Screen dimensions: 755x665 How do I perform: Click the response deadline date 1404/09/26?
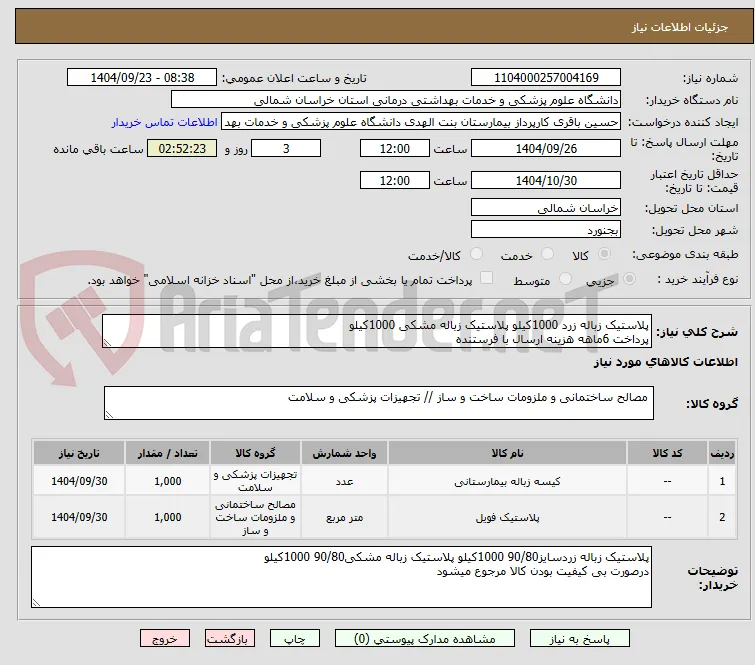pyautogui.click(x=546, y=148)
